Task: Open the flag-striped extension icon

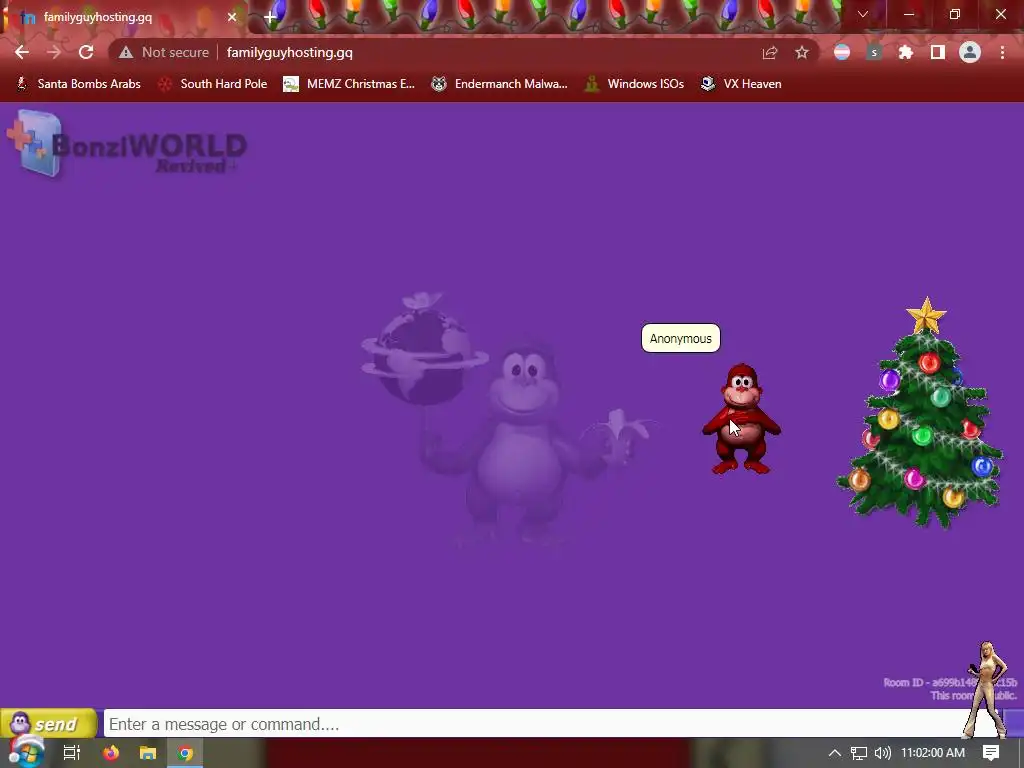Action: pos(842,52)
